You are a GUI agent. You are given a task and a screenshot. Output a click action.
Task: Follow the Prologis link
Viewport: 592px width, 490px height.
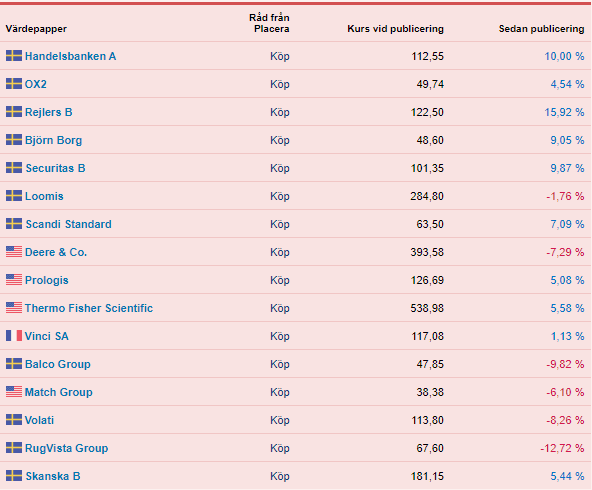46,280
